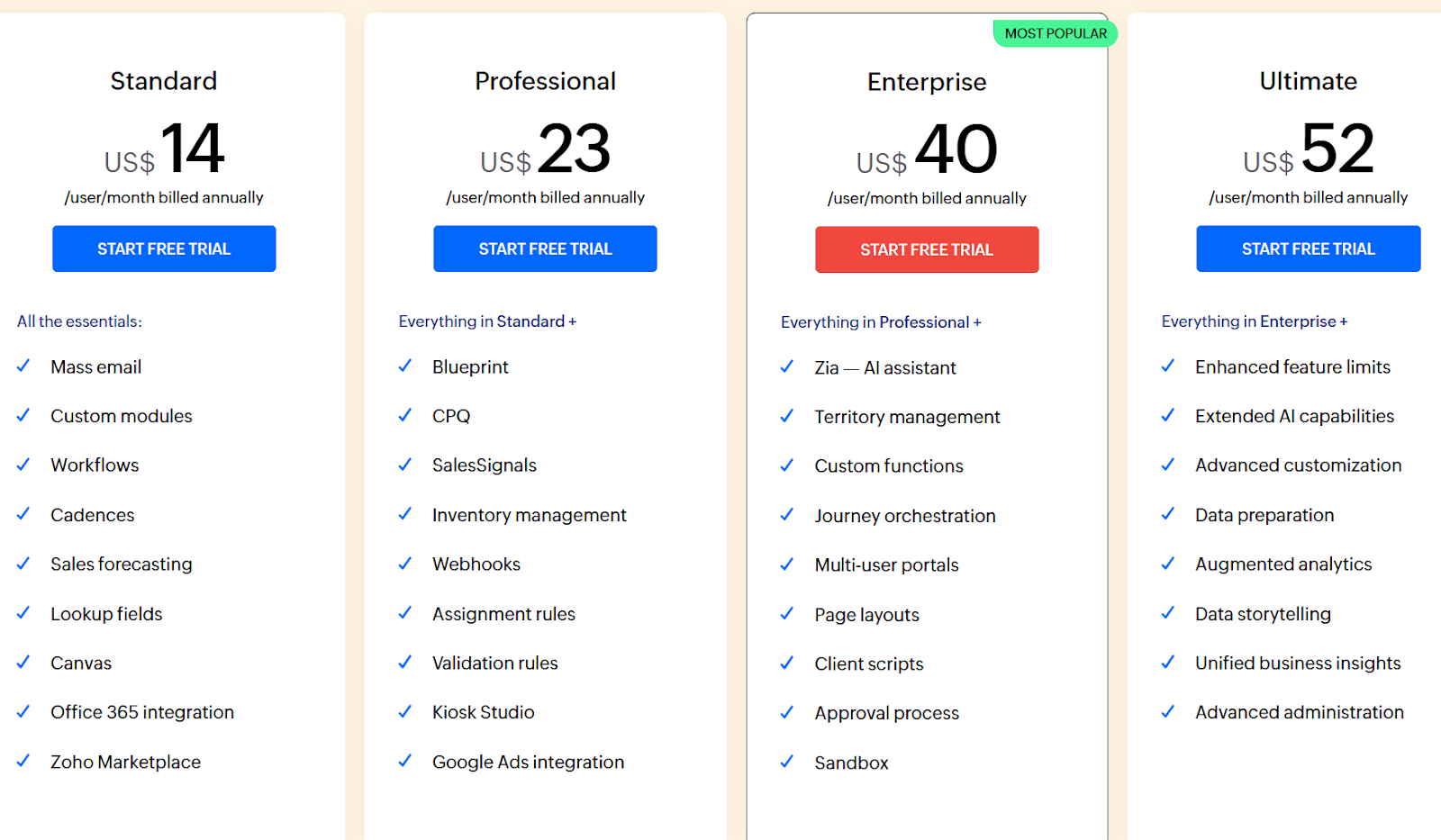Click the checkmark next to Advanced administration
1441x840 pixels.
[1168, 712]
